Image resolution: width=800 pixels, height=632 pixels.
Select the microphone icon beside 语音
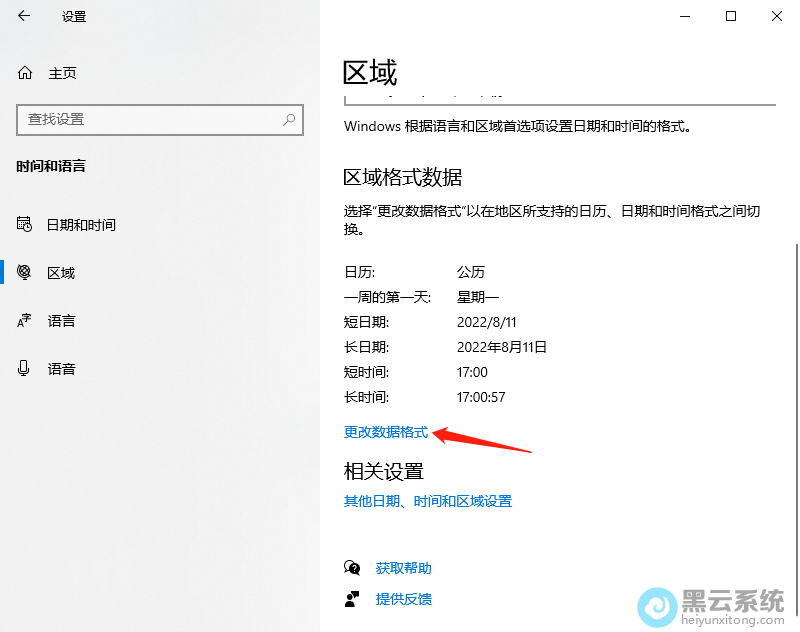24,368
